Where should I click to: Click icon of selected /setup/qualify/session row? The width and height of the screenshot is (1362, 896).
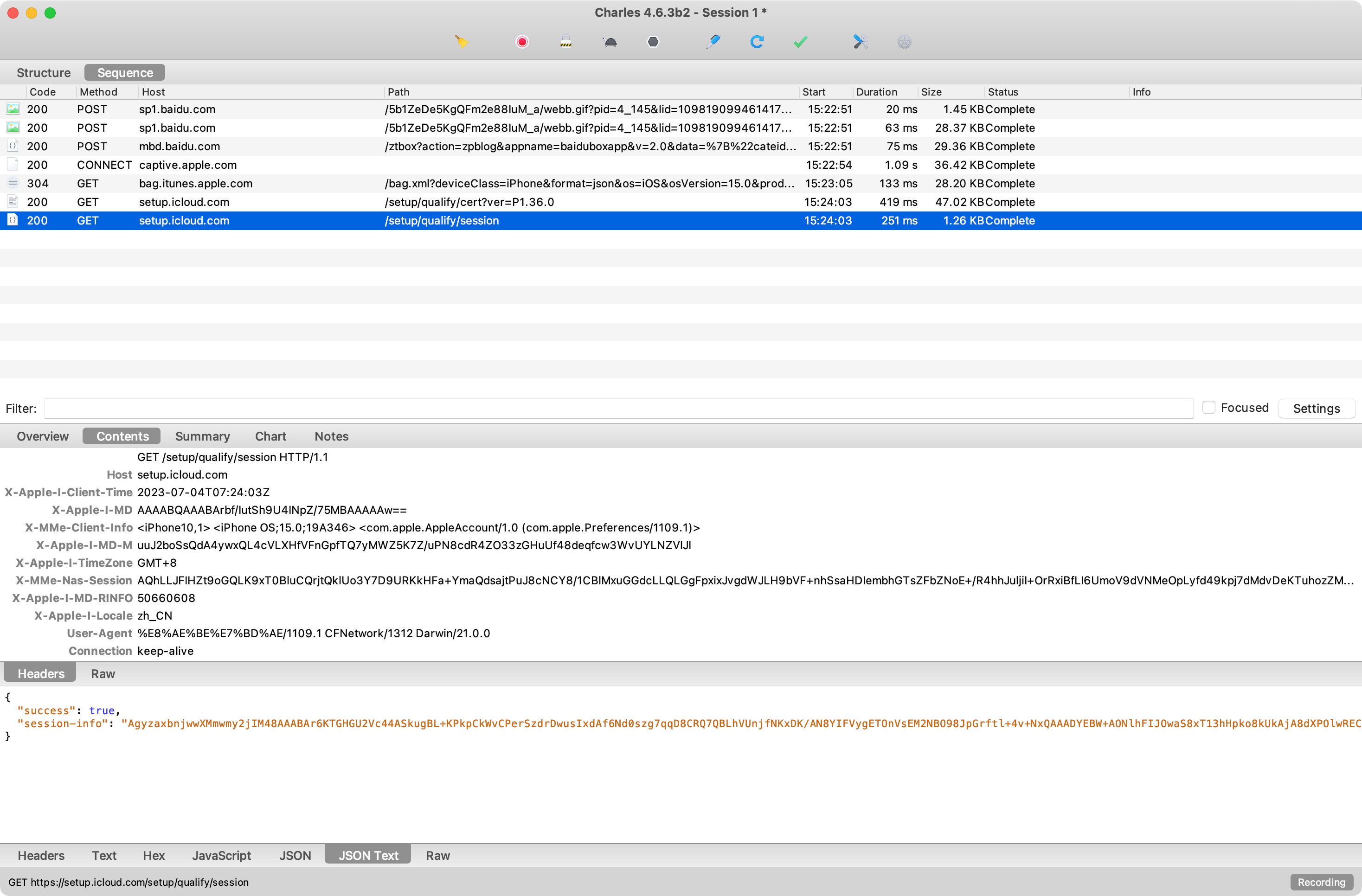point(13,220)
